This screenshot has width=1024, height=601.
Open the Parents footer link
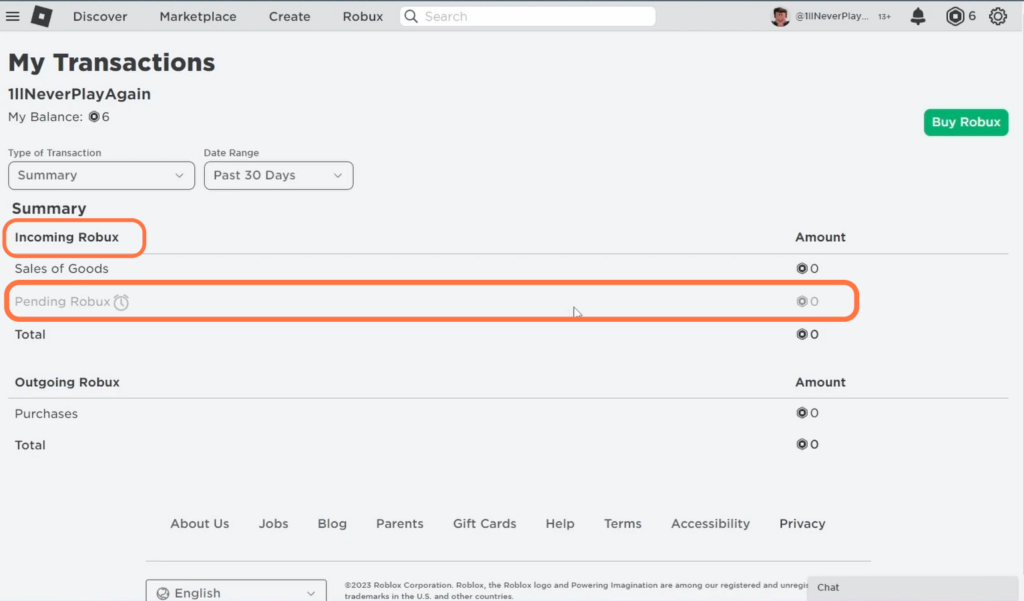pos(400,524)
